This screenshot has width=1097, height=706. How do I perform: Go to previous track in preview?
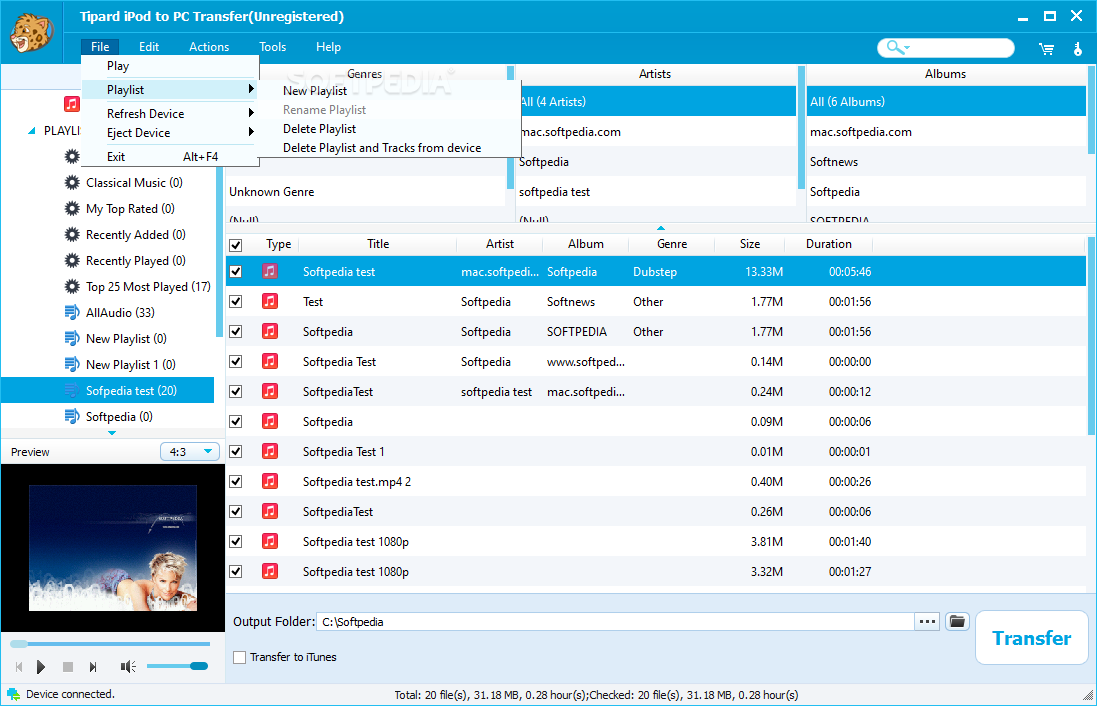19,667
